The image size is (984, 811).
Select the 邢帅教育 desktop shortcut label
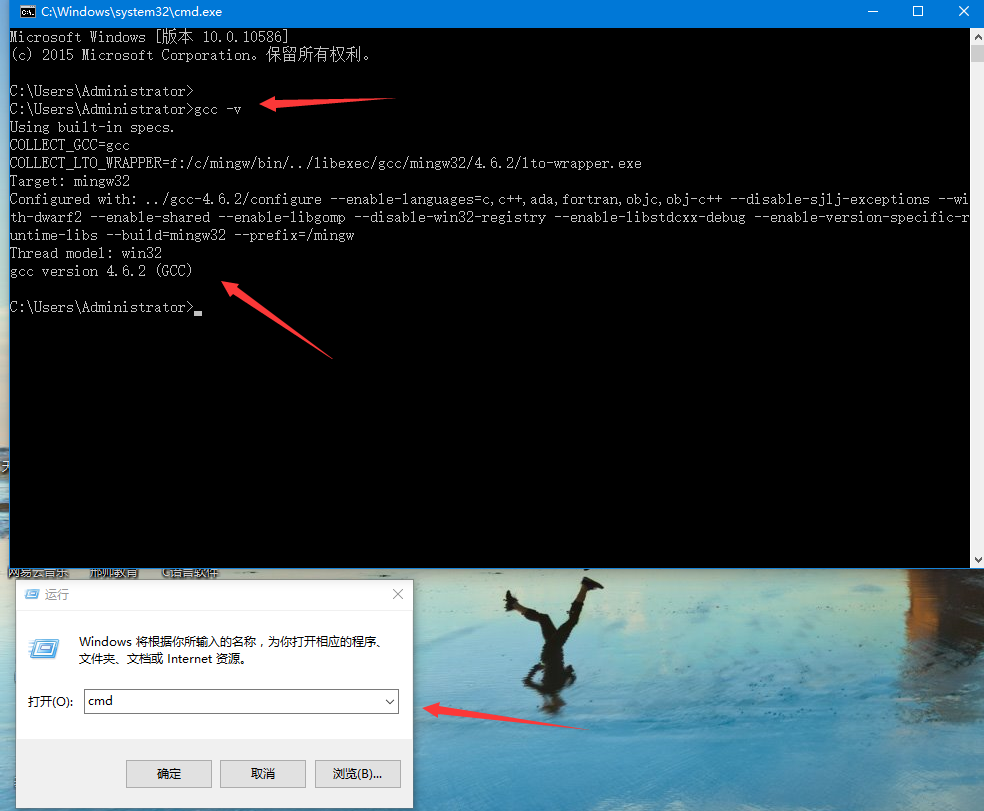point(113,573)
